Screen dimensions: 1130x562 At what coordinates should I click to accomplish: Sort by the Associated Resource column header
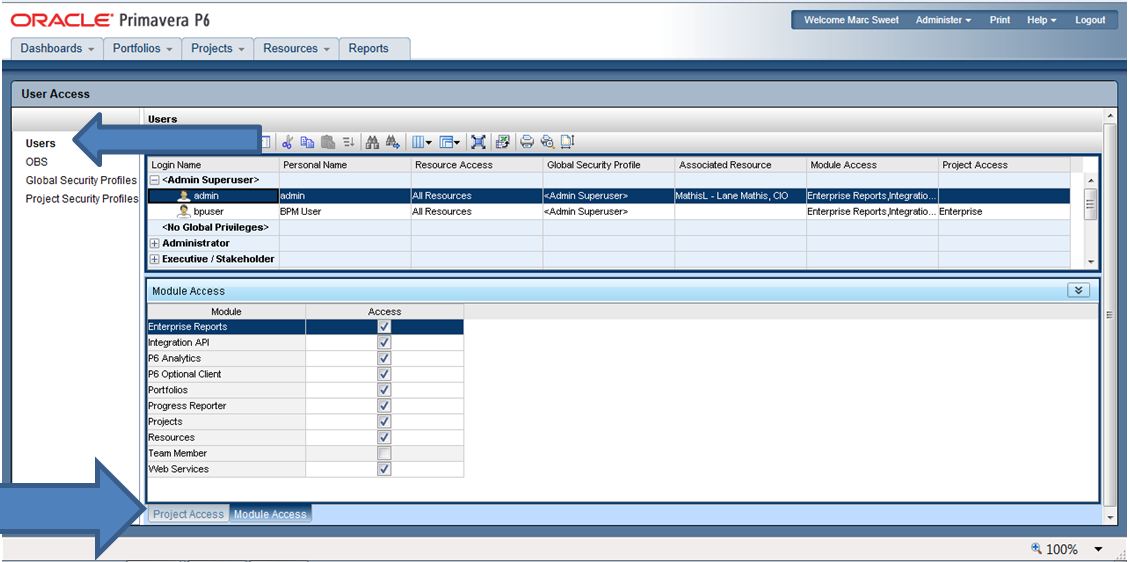[x=741, y=165]
